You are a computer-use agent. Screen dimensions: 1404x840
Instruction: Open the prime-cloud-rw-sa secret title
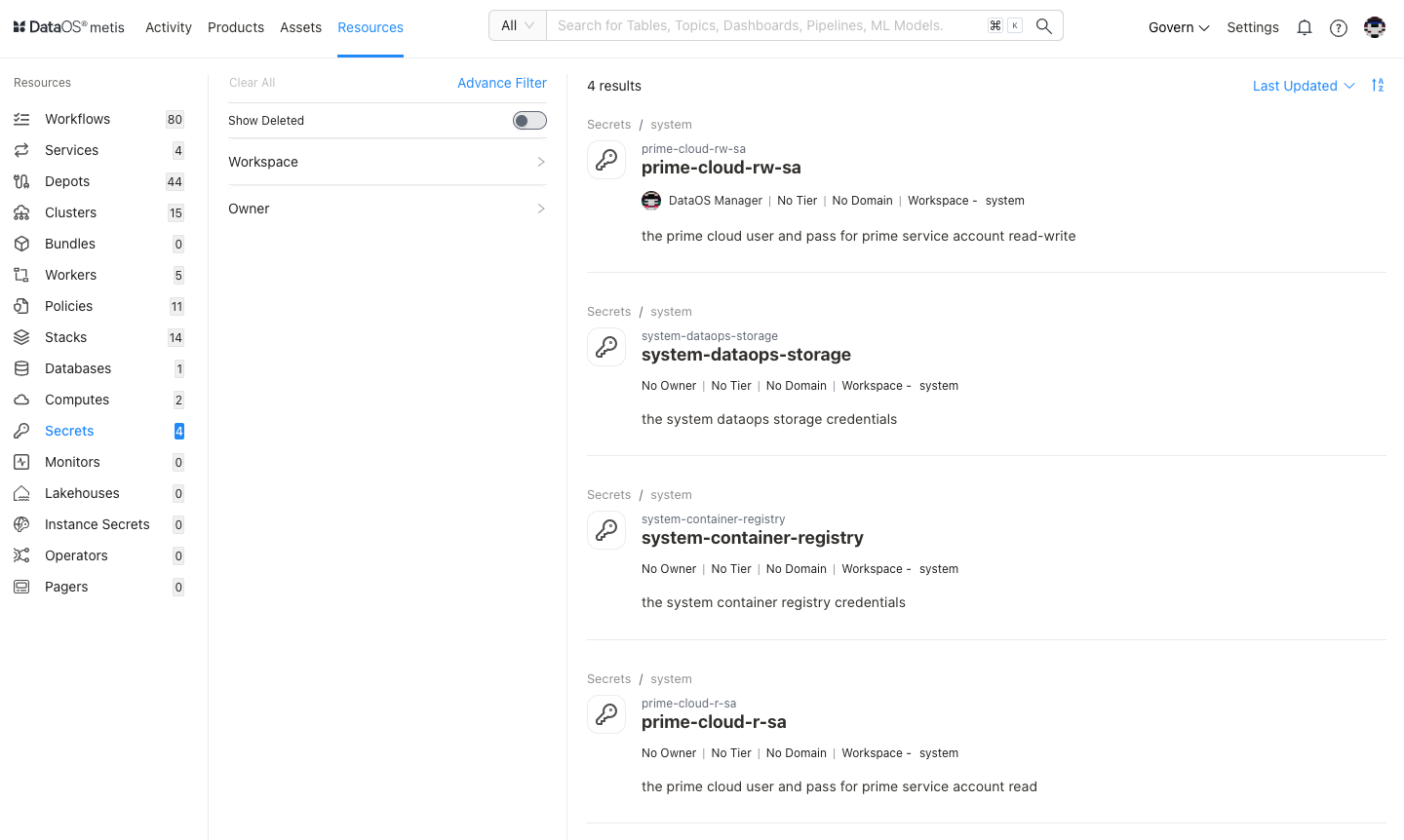coord(721,168)
